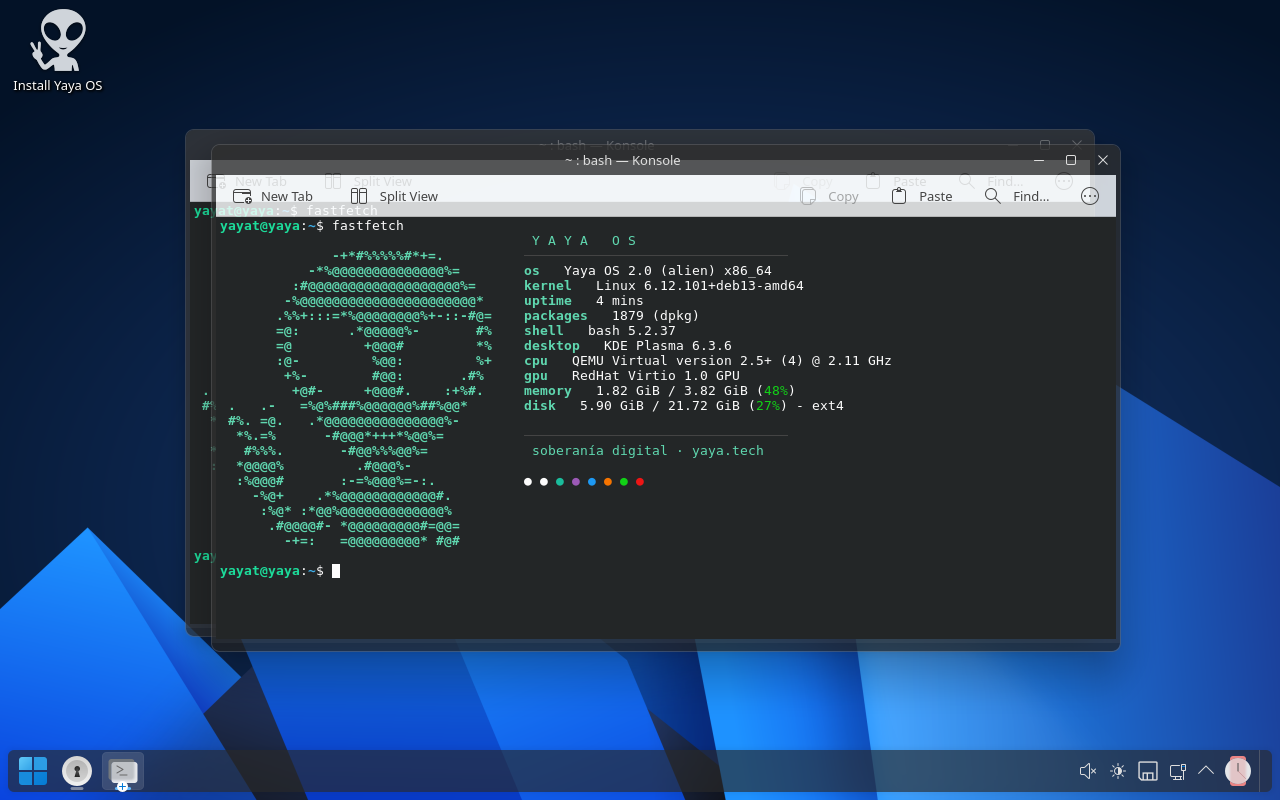This screenshot has height=800, width=1280.
Task: Click the red color dot in fastfetch output
Action: [640, 482]
